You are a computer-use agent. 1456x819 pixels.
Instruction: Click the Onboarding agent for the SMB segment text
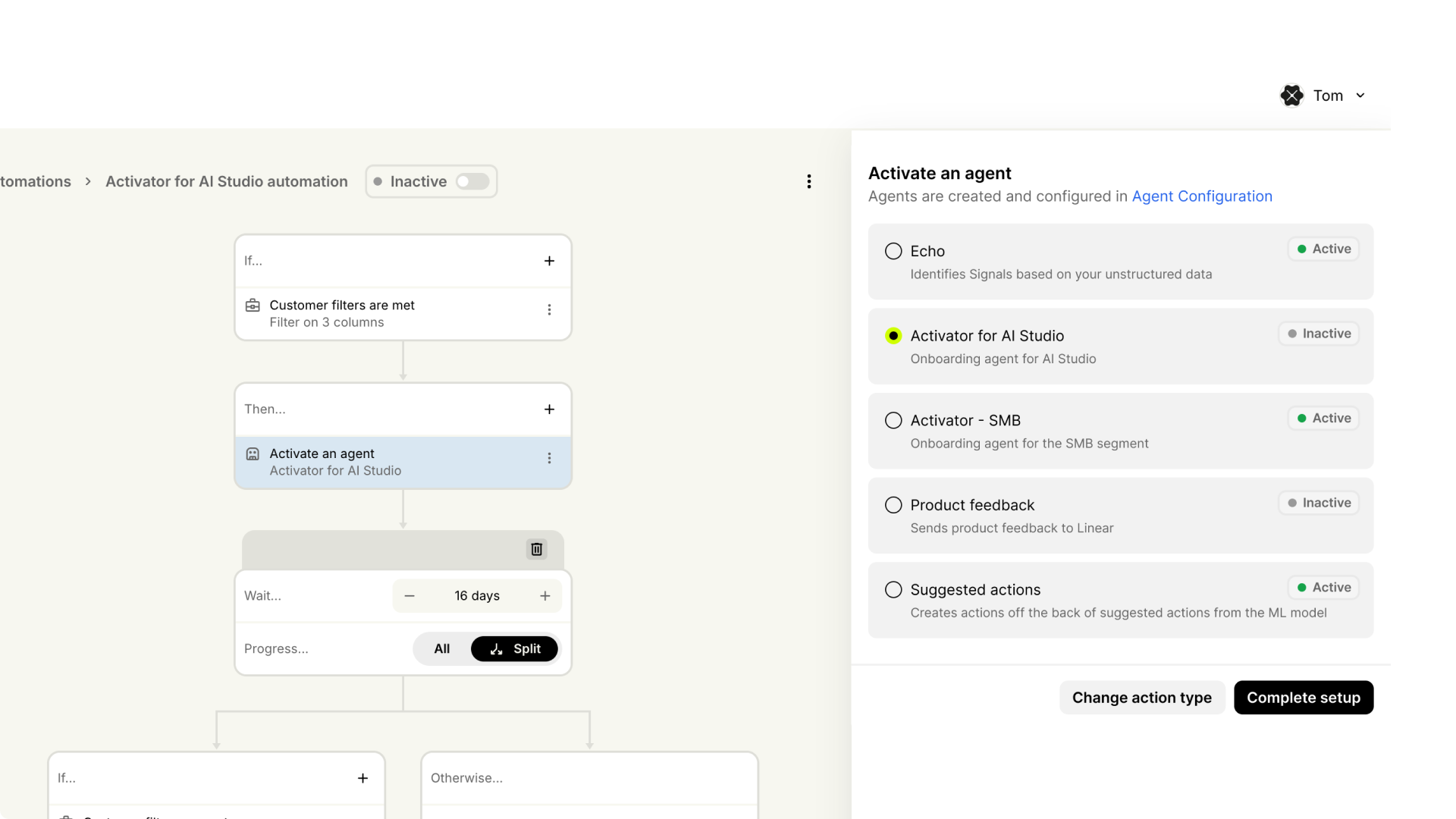tap(1029, 444)
